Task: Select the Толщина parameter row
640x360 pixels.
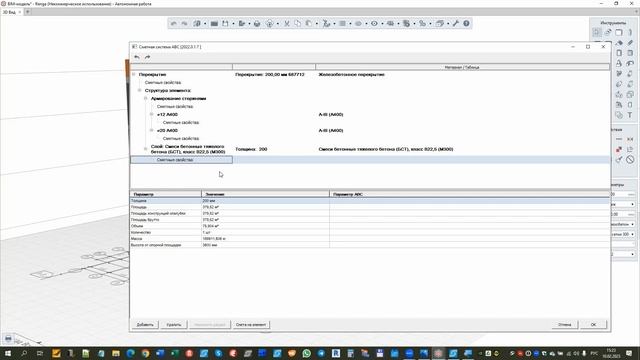Action: 370,201
